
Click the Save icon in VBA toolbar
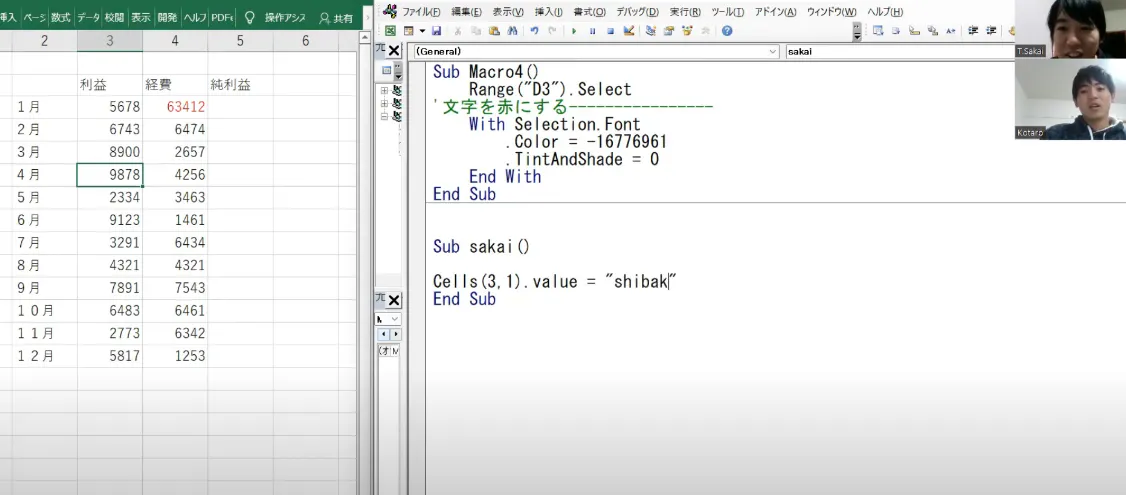coord(437,31)
